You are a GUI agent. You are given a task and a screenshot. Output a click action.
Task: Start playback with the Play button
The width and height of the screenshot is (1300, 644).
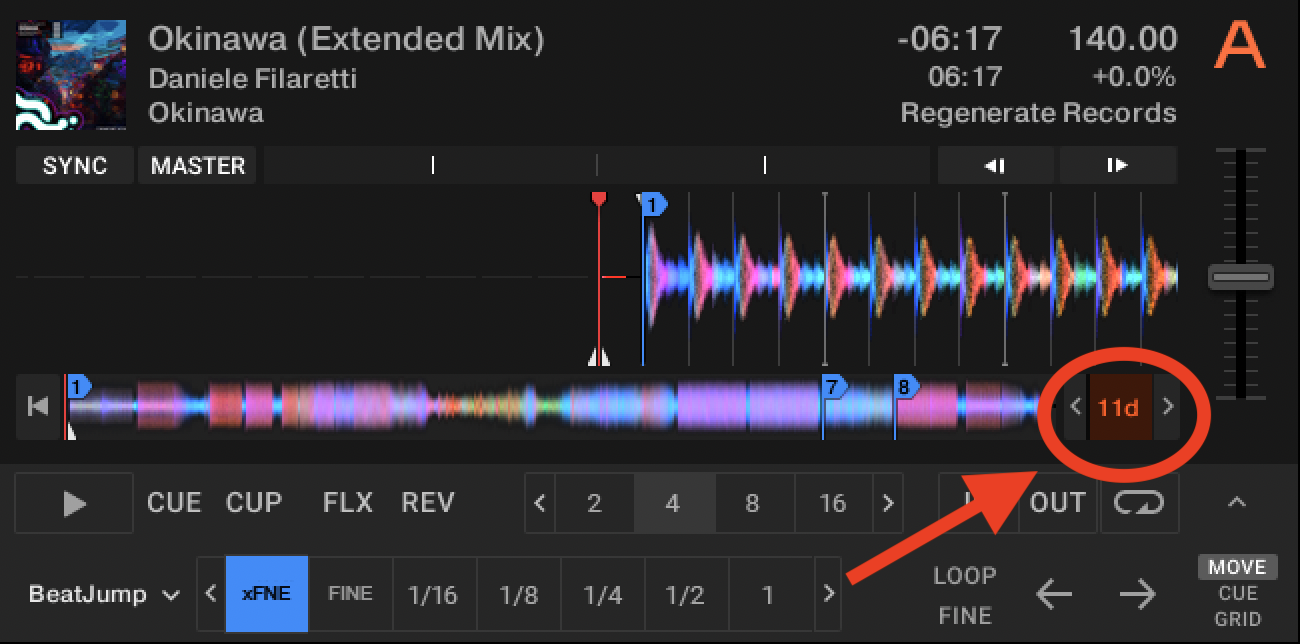tap(74, 502)
